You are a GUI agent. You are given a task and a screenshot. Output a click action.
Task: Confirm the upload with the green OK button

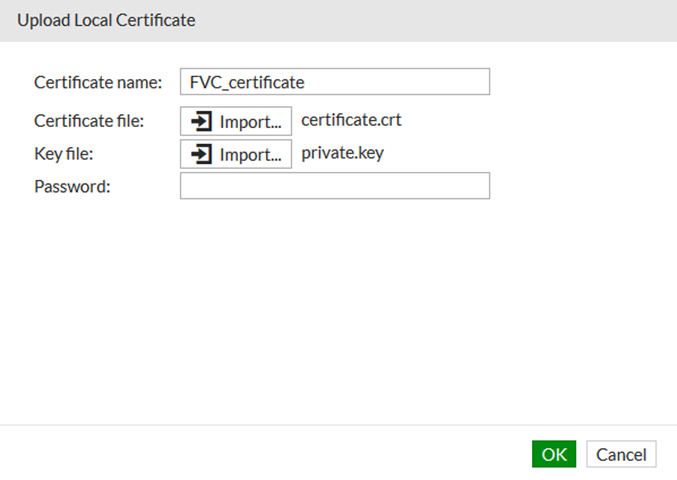[x=554, y=454]
